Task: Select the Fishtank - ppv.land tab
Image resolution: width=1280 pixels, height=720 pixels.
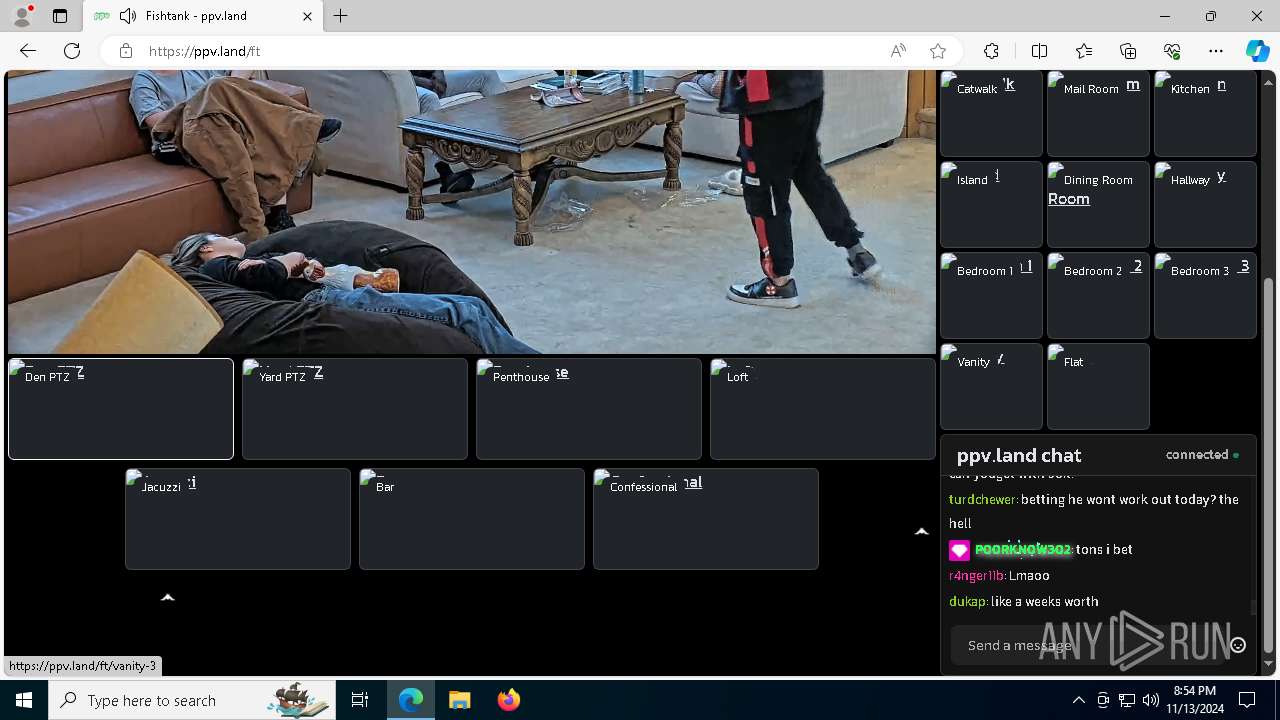Action: point(201,16)
